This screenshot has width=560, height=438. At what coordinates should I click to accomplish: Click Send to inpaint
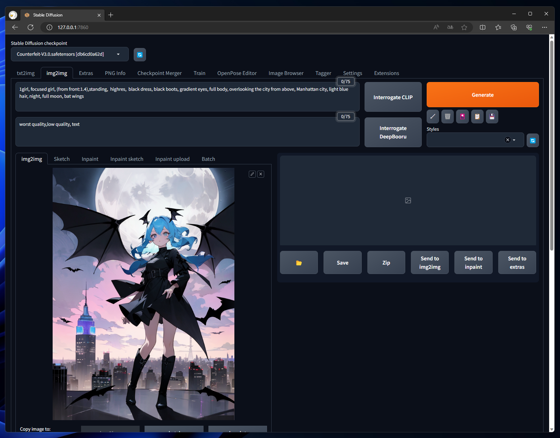click(x=473, y=263)
